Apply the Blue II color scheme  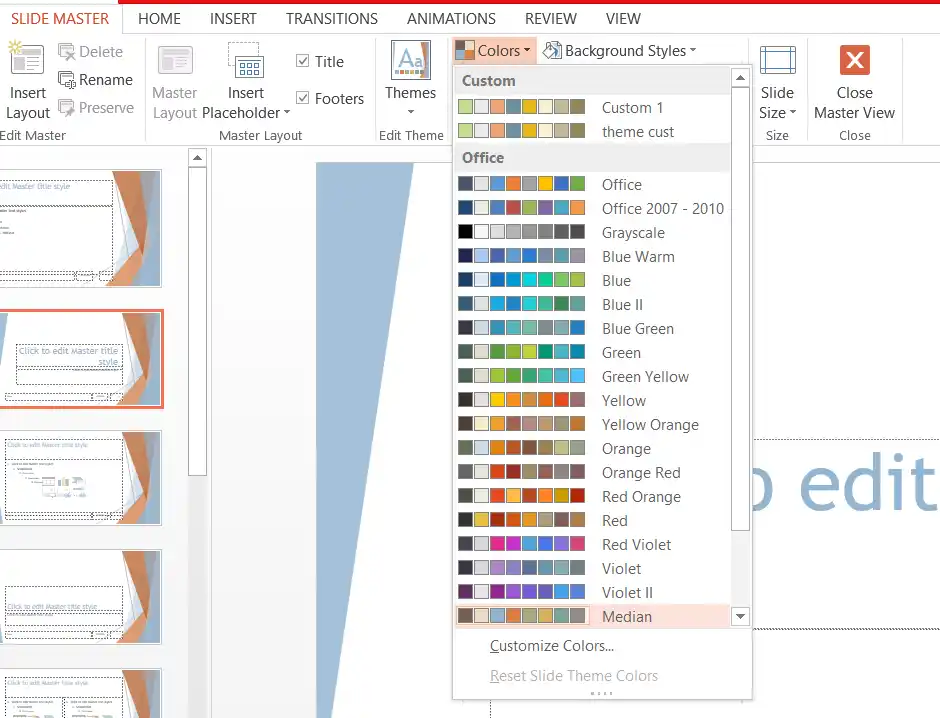pyautogui.click(x=592, y=304)
